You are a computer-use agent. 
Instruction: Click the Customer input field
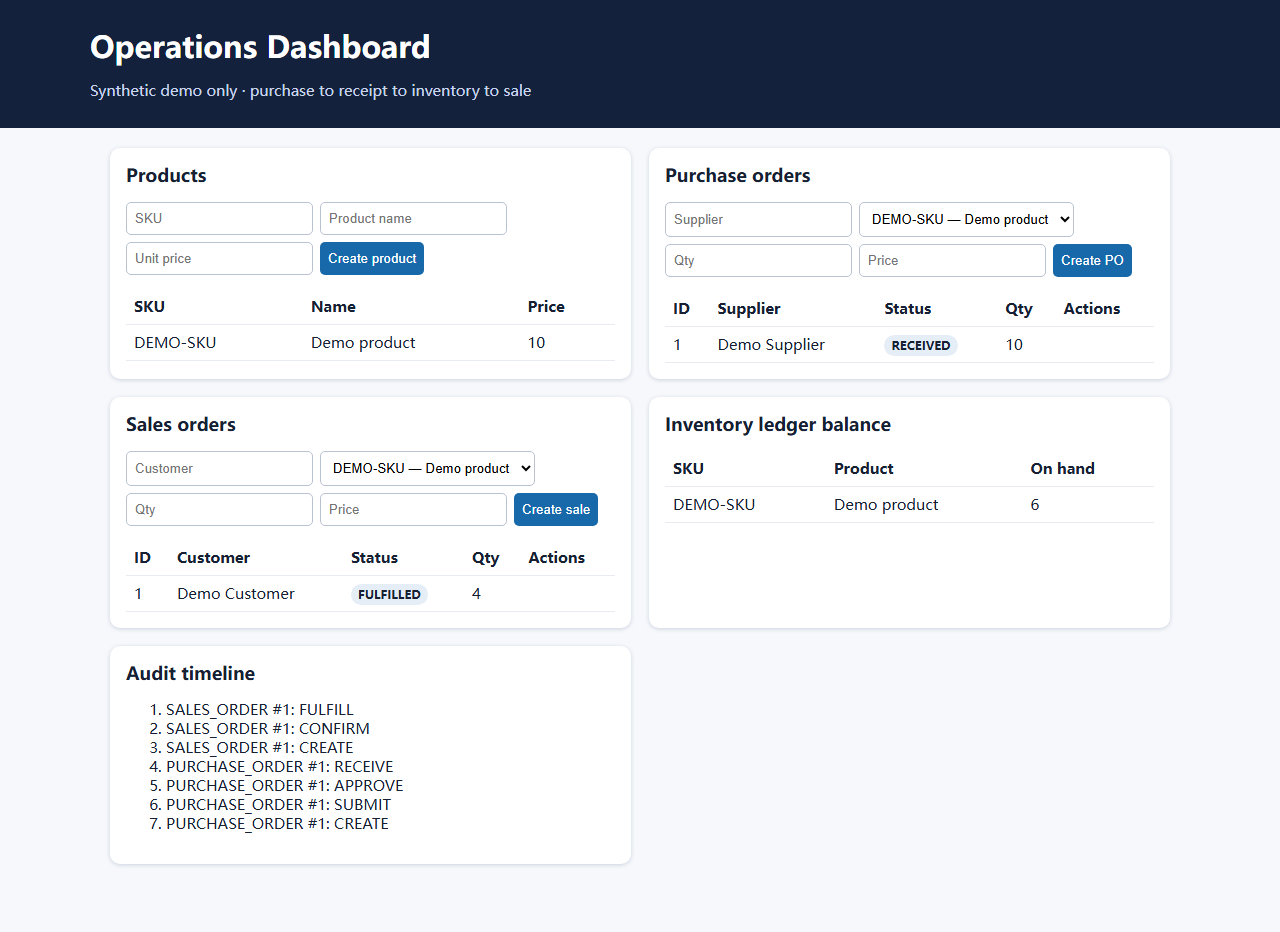219,468
